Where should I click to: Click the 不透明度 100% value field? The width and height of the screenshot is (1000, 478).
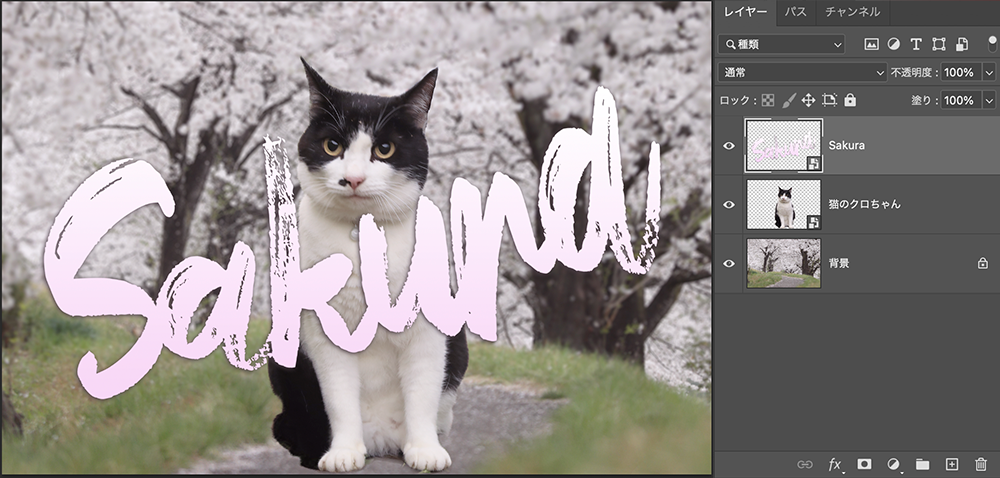click(962, 72)
